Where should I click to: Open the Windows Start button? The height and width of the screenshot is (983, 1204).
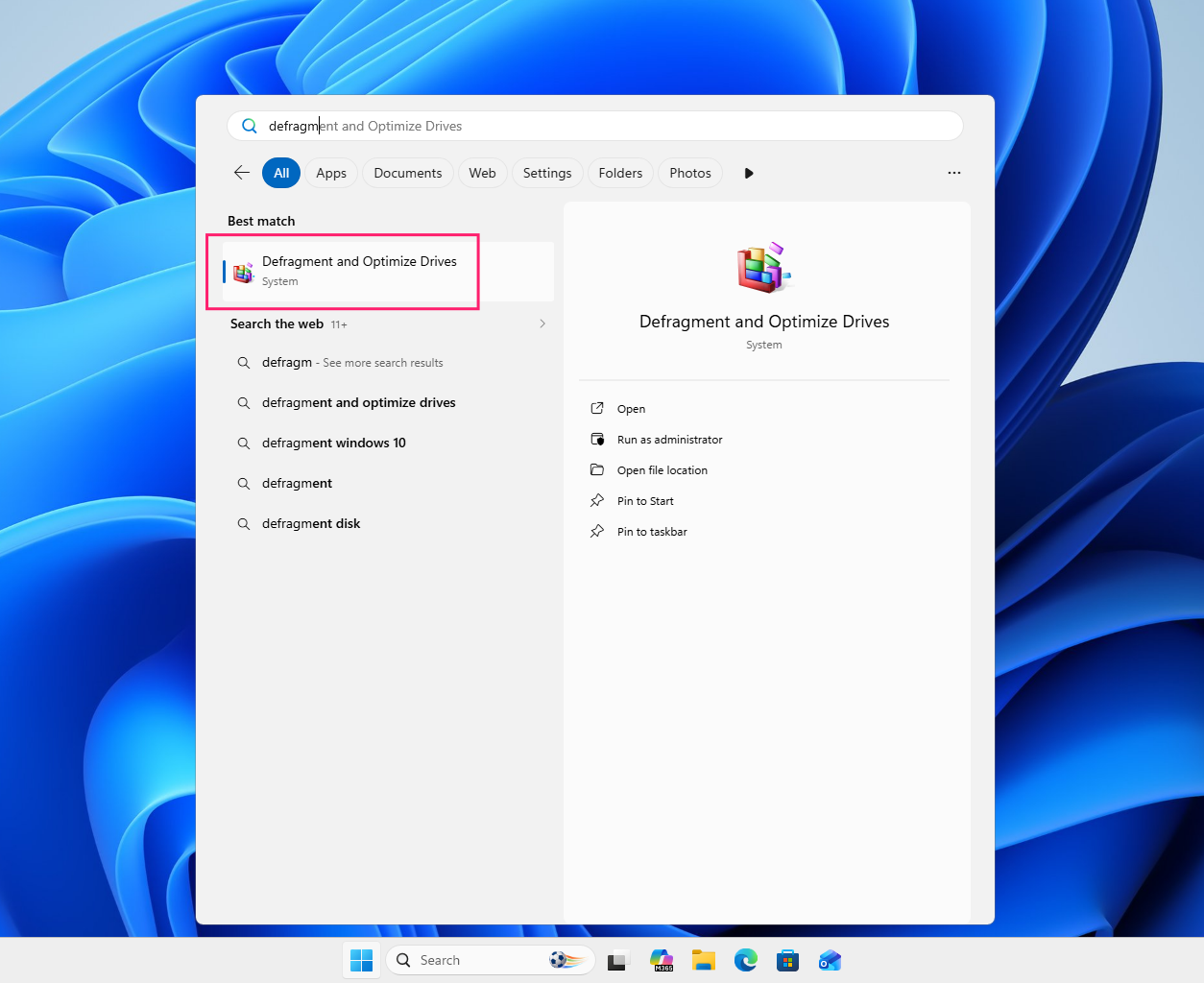[x=361, y=960]
